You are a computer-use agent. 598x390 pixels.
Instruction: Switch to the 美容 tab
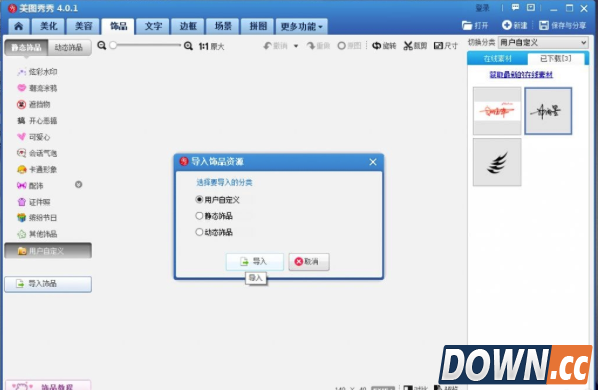click(84, 26)
